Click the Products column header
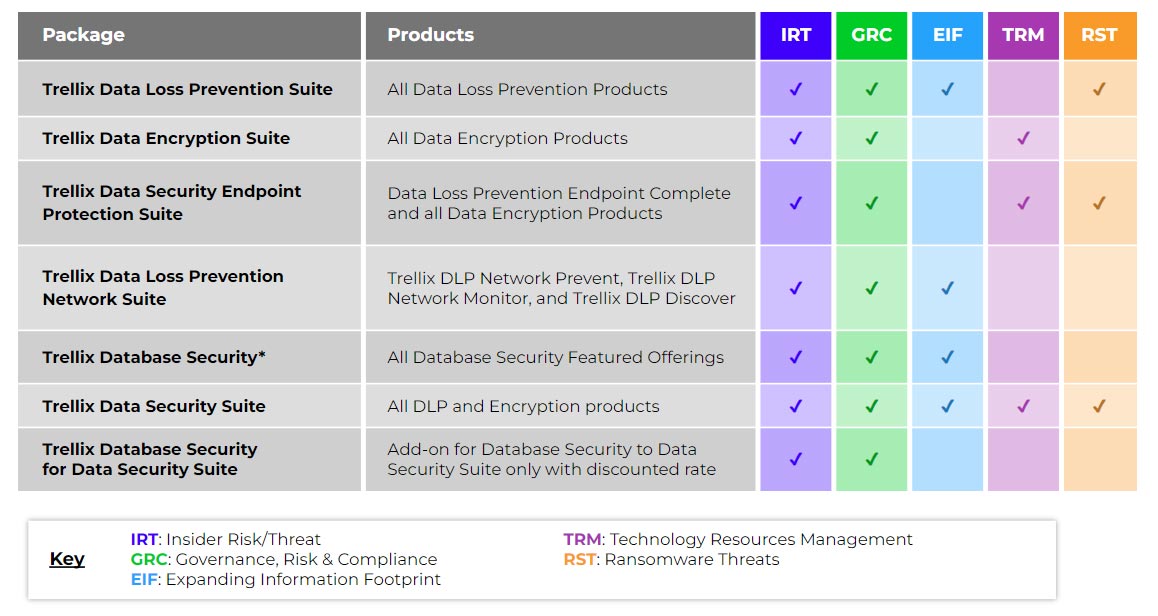1158x616 pixels. 431,35
